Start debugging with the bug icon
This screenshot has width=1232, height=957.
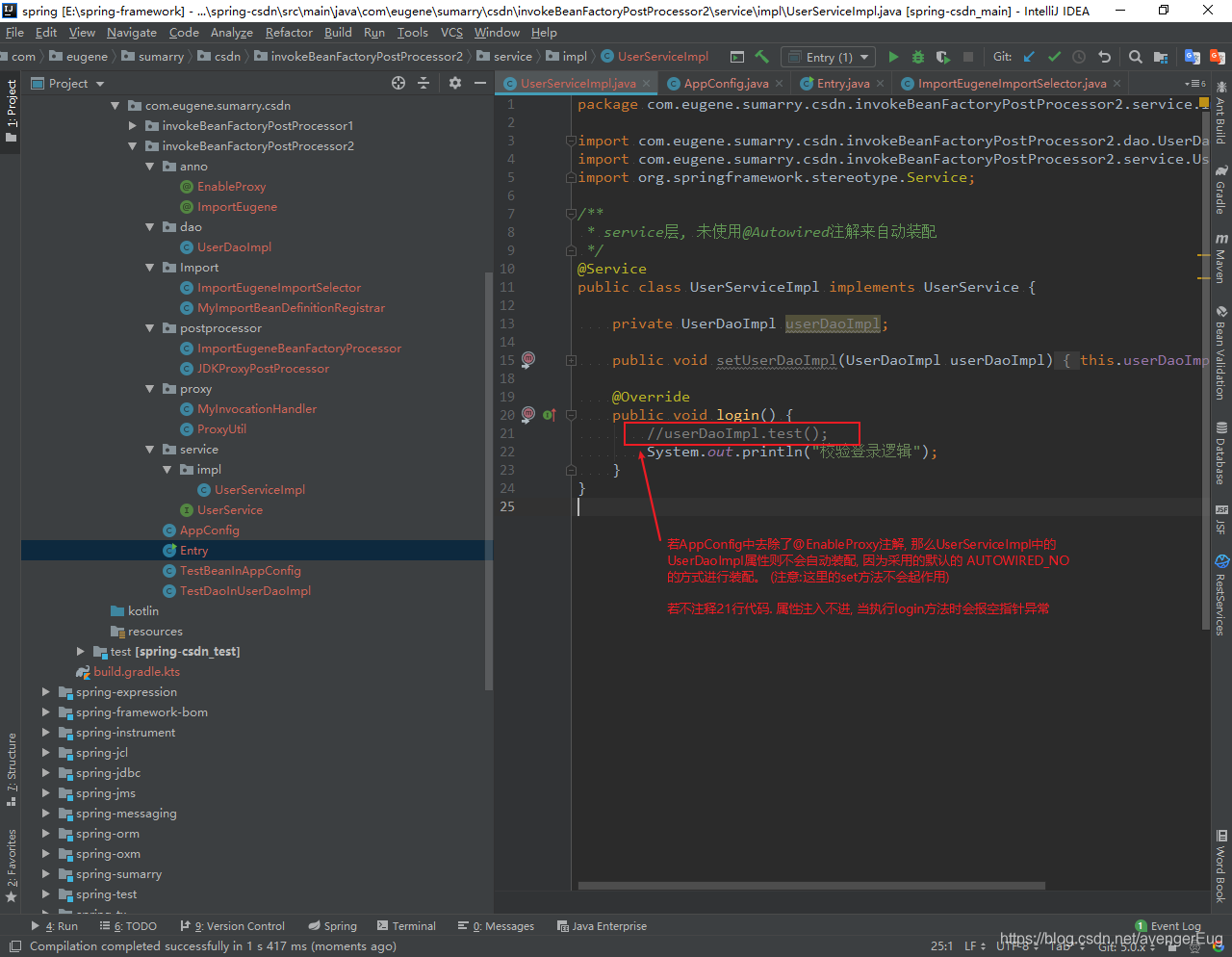click(918, 57)
